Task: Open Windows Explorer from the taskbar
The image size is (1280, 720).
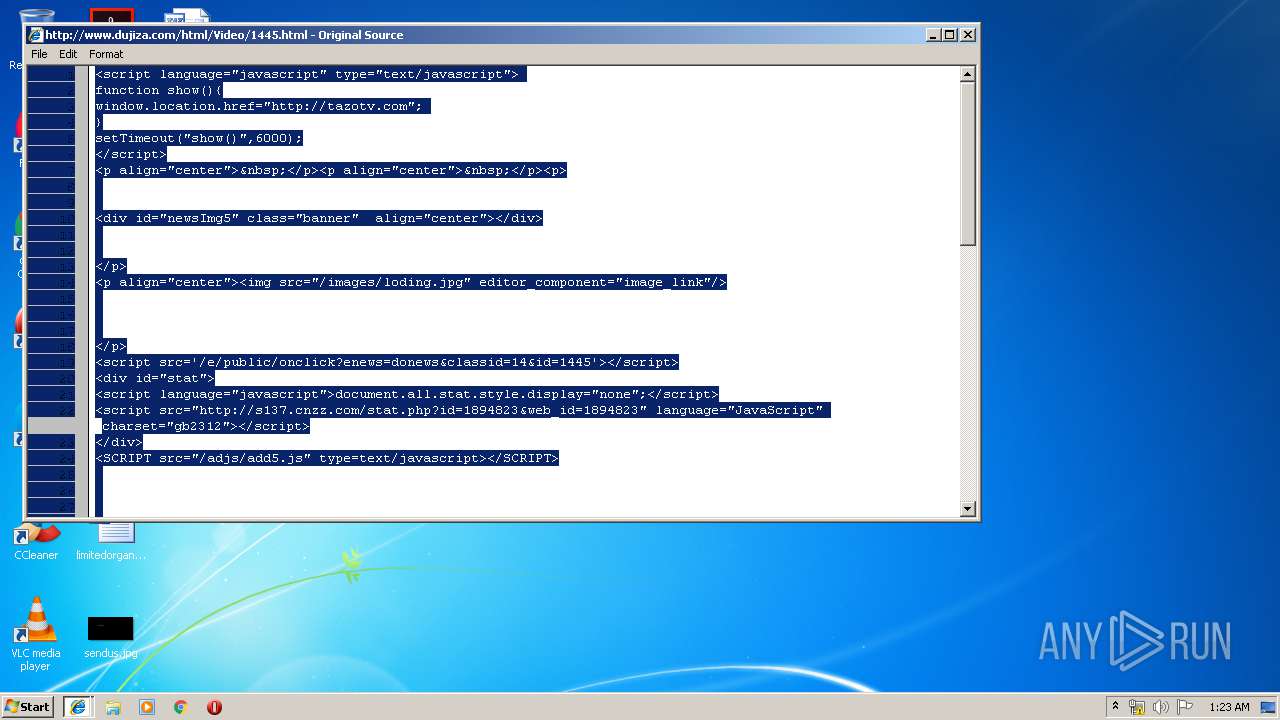Action: [x=113, y=706]
